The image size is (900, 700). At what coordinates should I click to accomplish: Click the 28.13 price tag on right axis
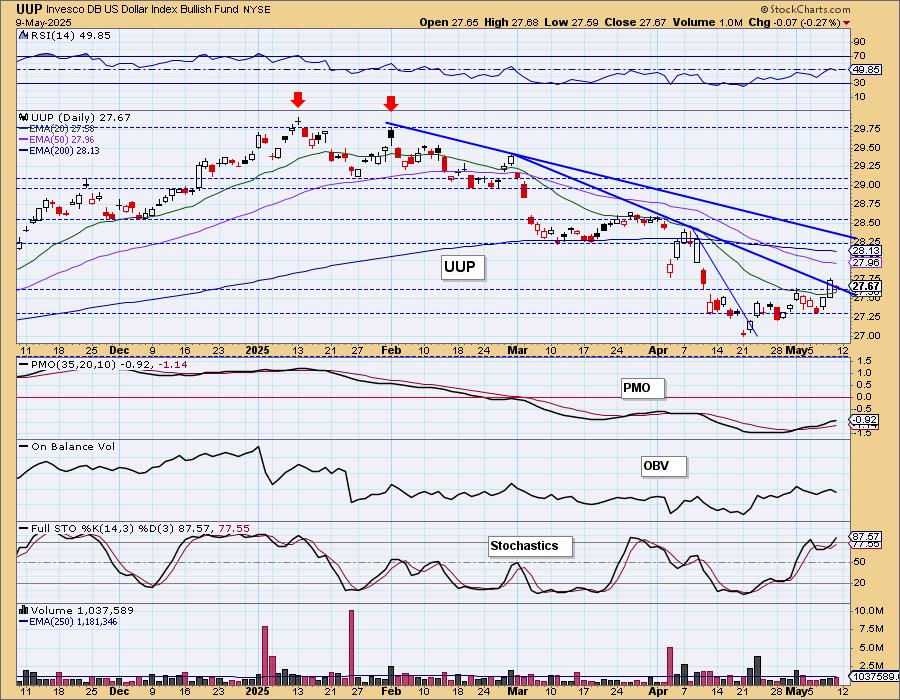866,251
